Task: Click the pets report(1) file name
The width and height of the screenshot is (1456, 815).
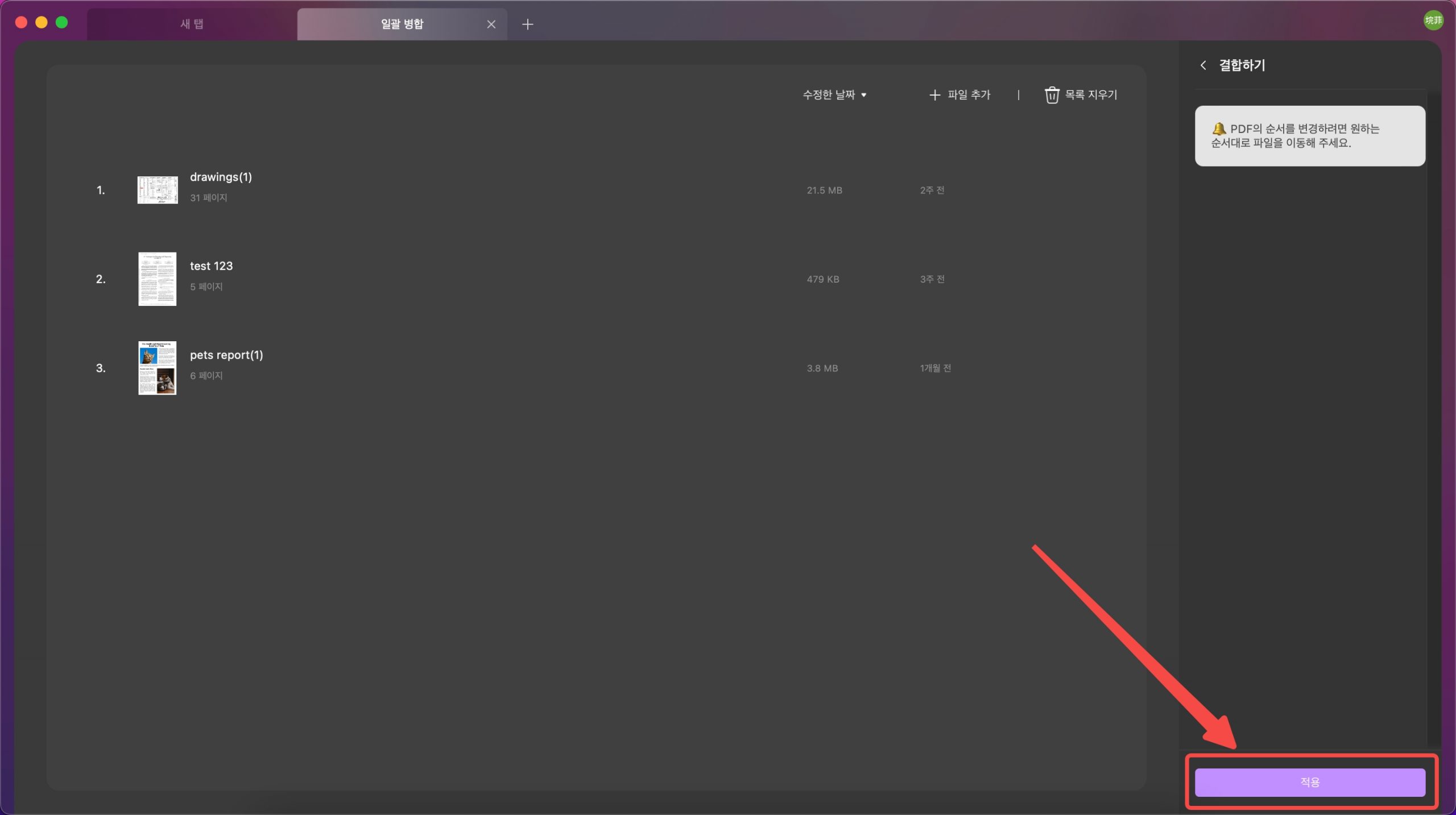Action: point(226,355)
